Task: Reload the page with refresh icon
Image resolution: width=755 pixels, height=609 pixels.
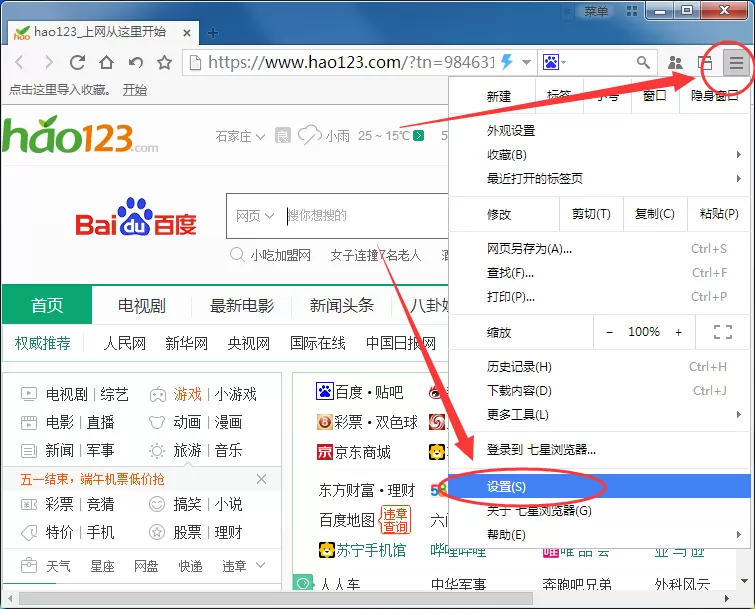Action: [x=77, y=62]
